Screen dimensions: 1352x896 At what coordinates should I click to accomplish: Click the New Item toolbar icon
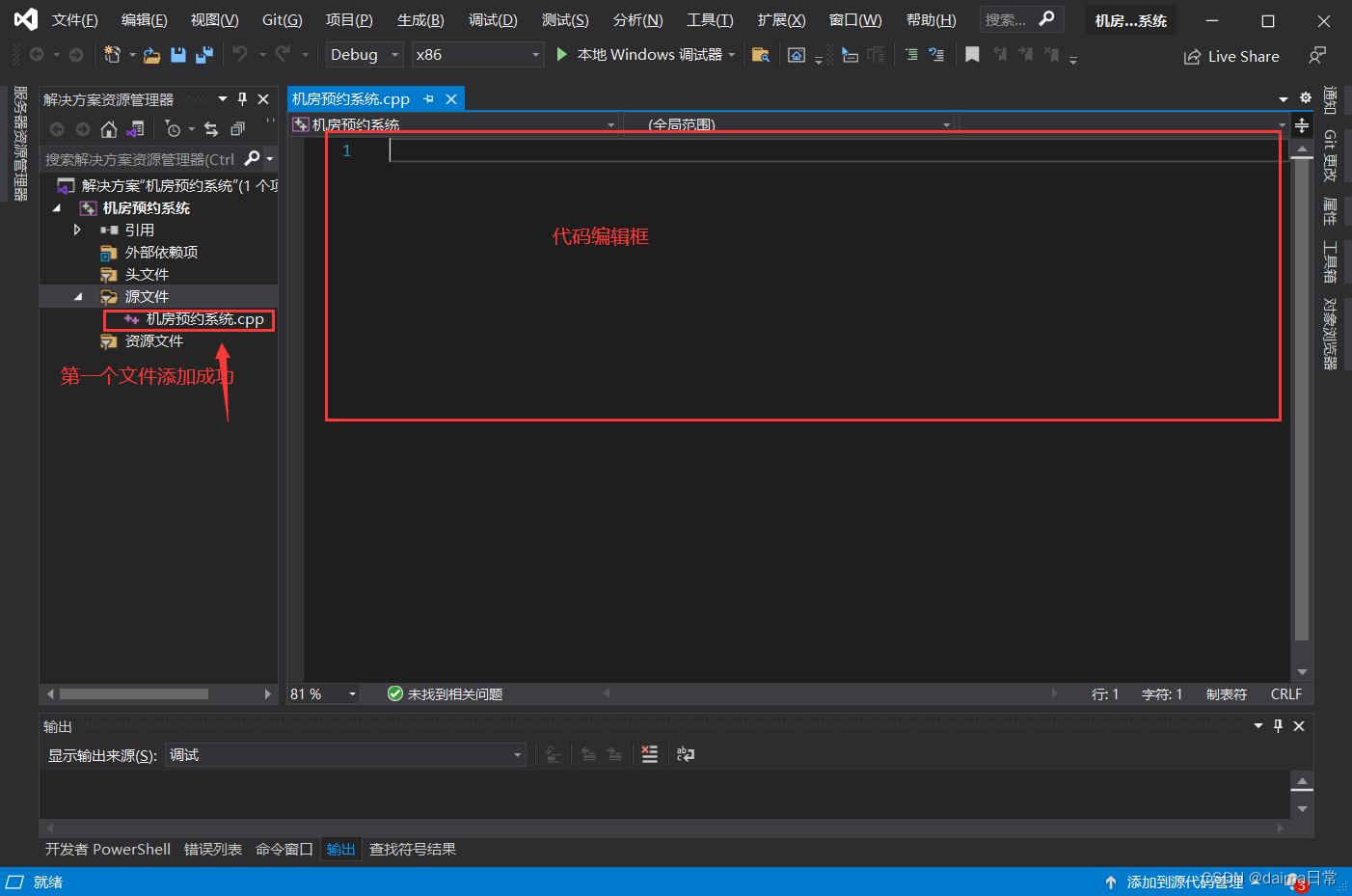(x=112, y=55)
